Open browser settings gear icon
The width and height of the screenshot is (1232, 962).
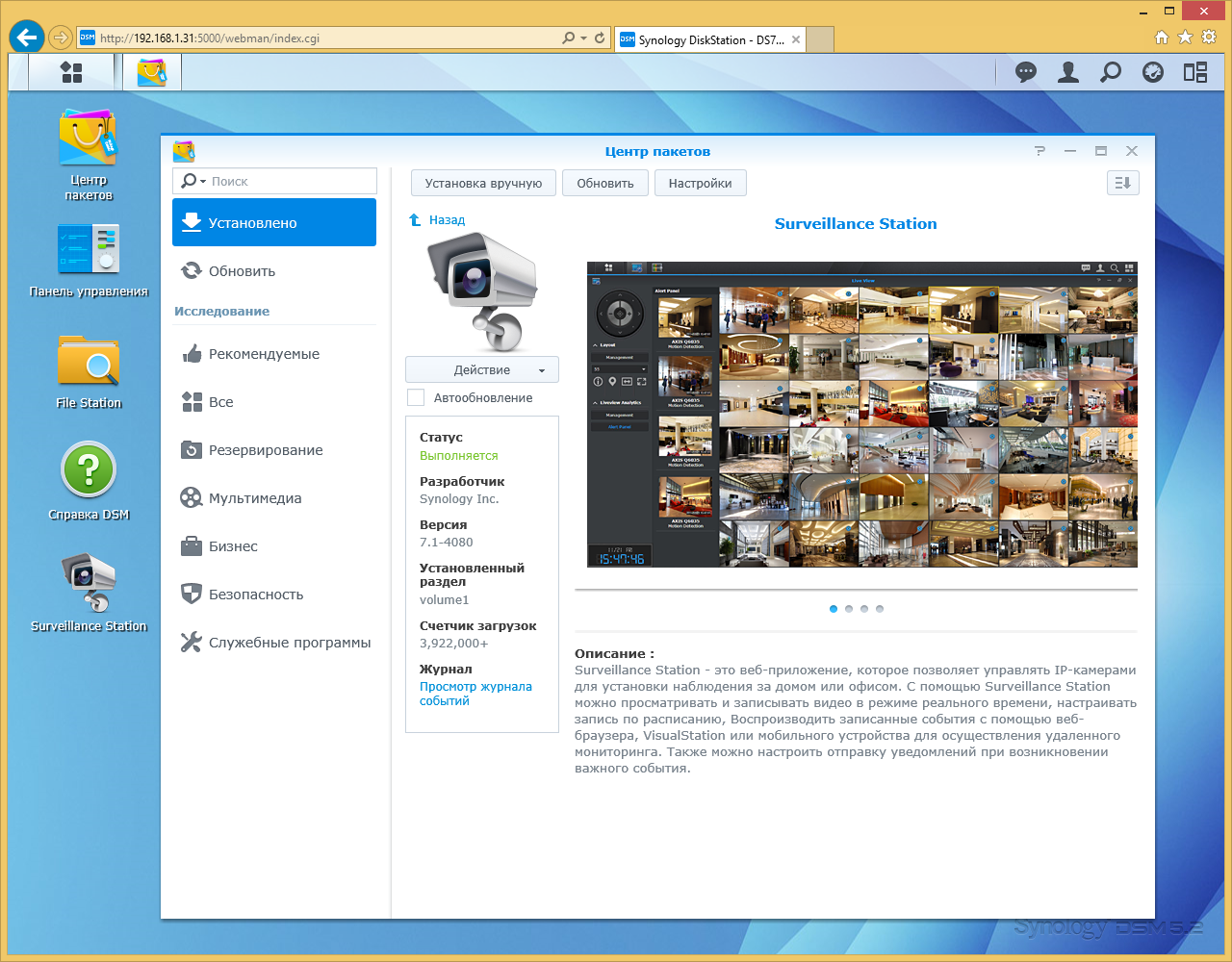coord(1208,38)
